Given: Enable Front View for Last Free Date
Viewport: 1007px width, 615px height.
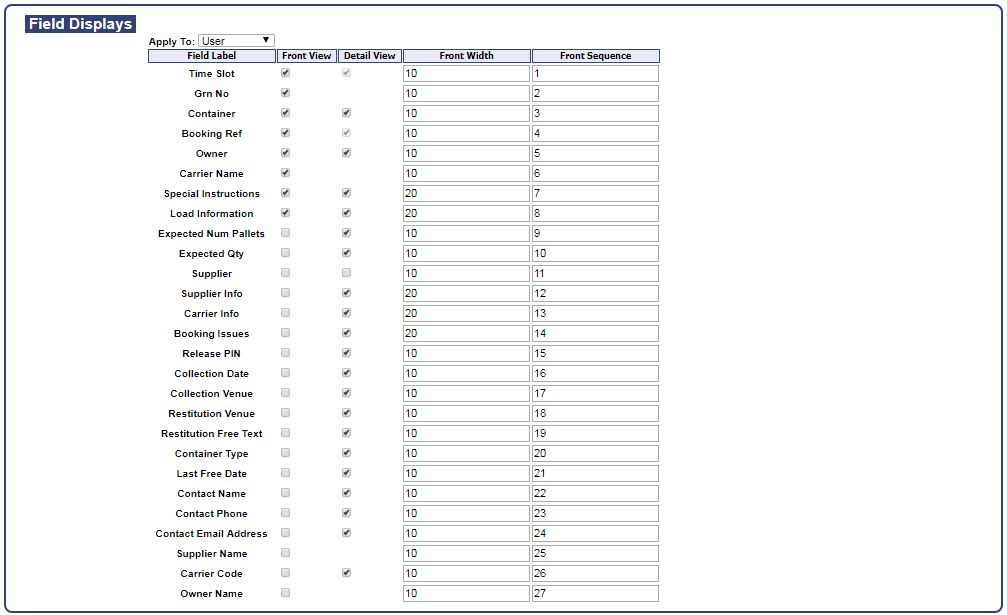Looking at the screenshot, I should pyautogui.click(x=285, y=472).
